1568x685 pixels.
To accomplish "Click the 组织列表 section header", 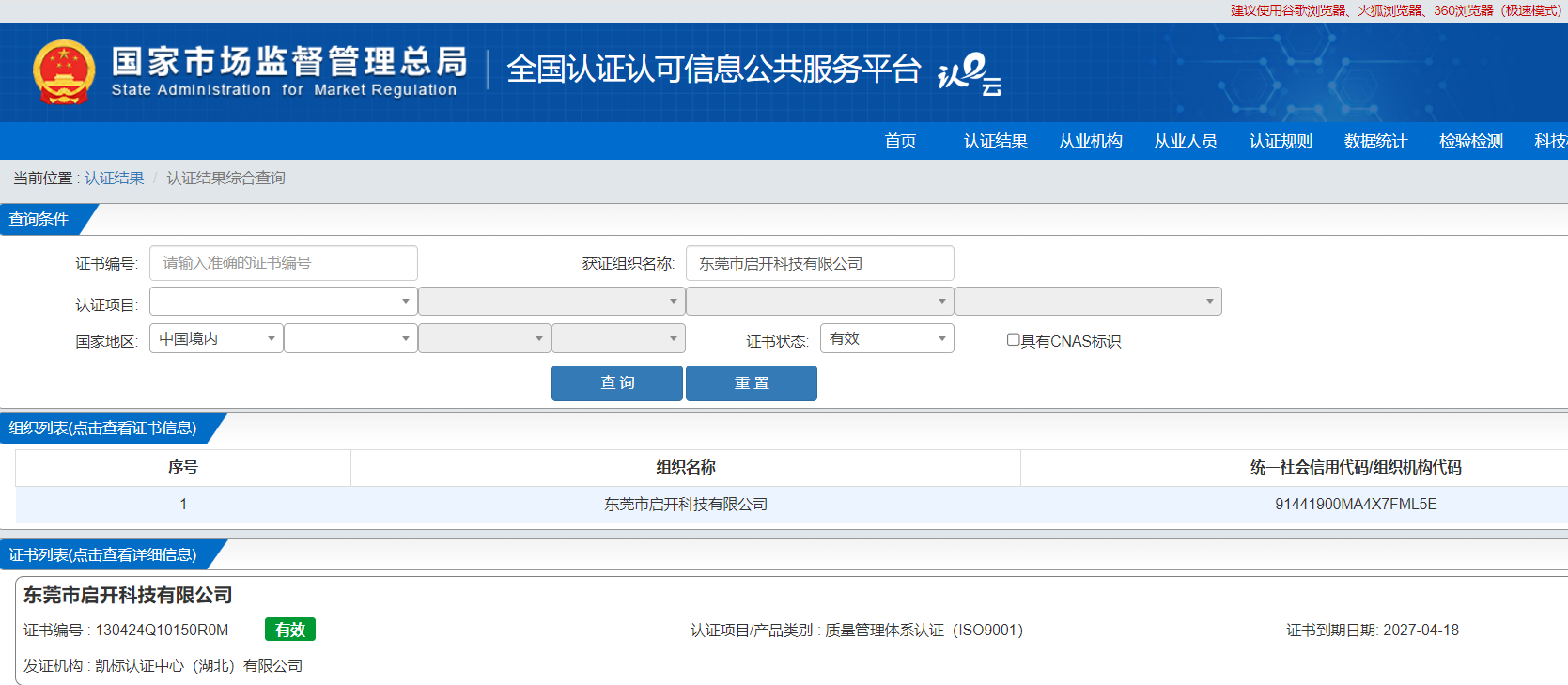I will (103, 428).
